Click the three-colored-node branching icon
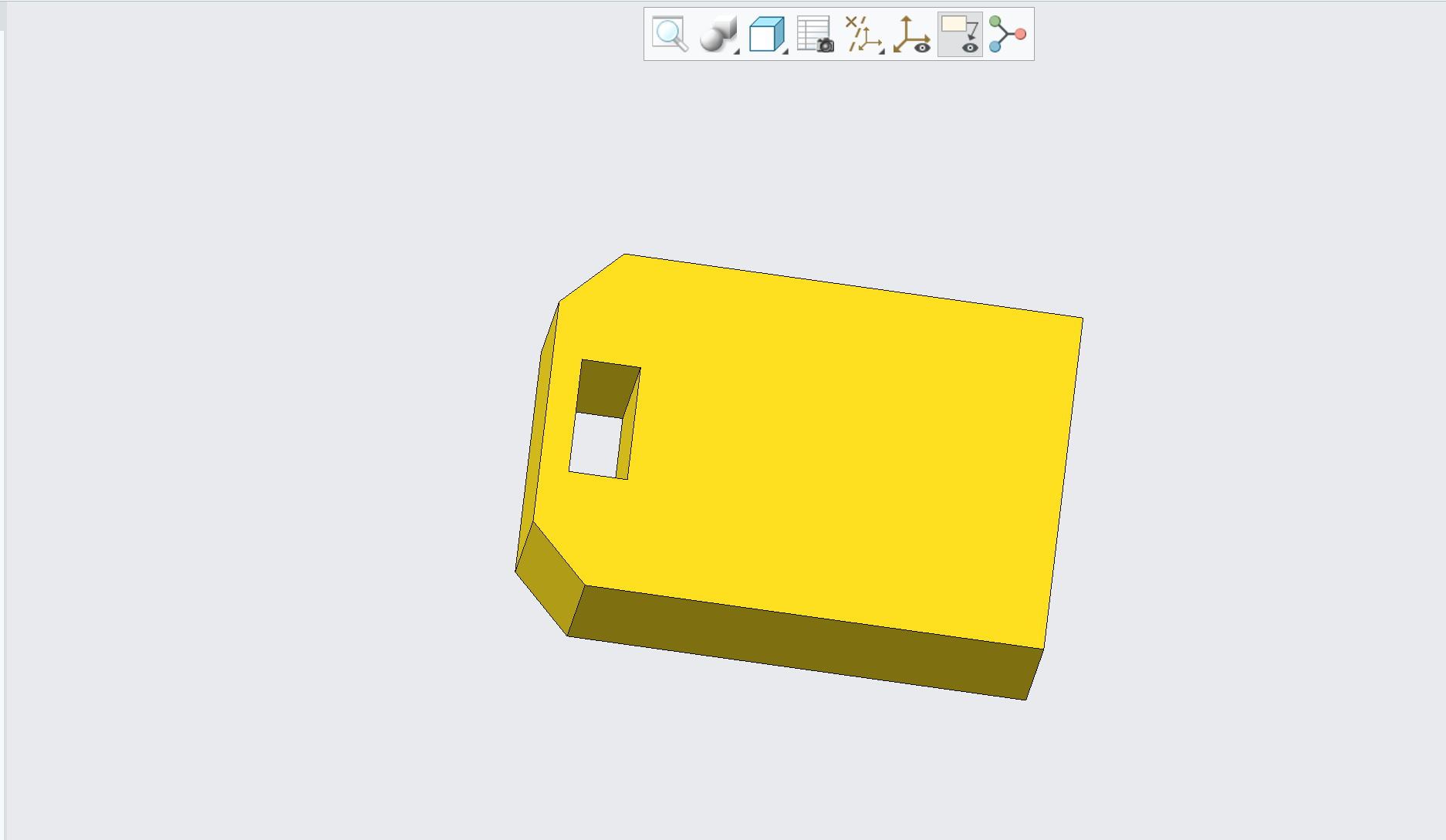The height and width of the screenshot is (840, 1446). point(1008,35)
